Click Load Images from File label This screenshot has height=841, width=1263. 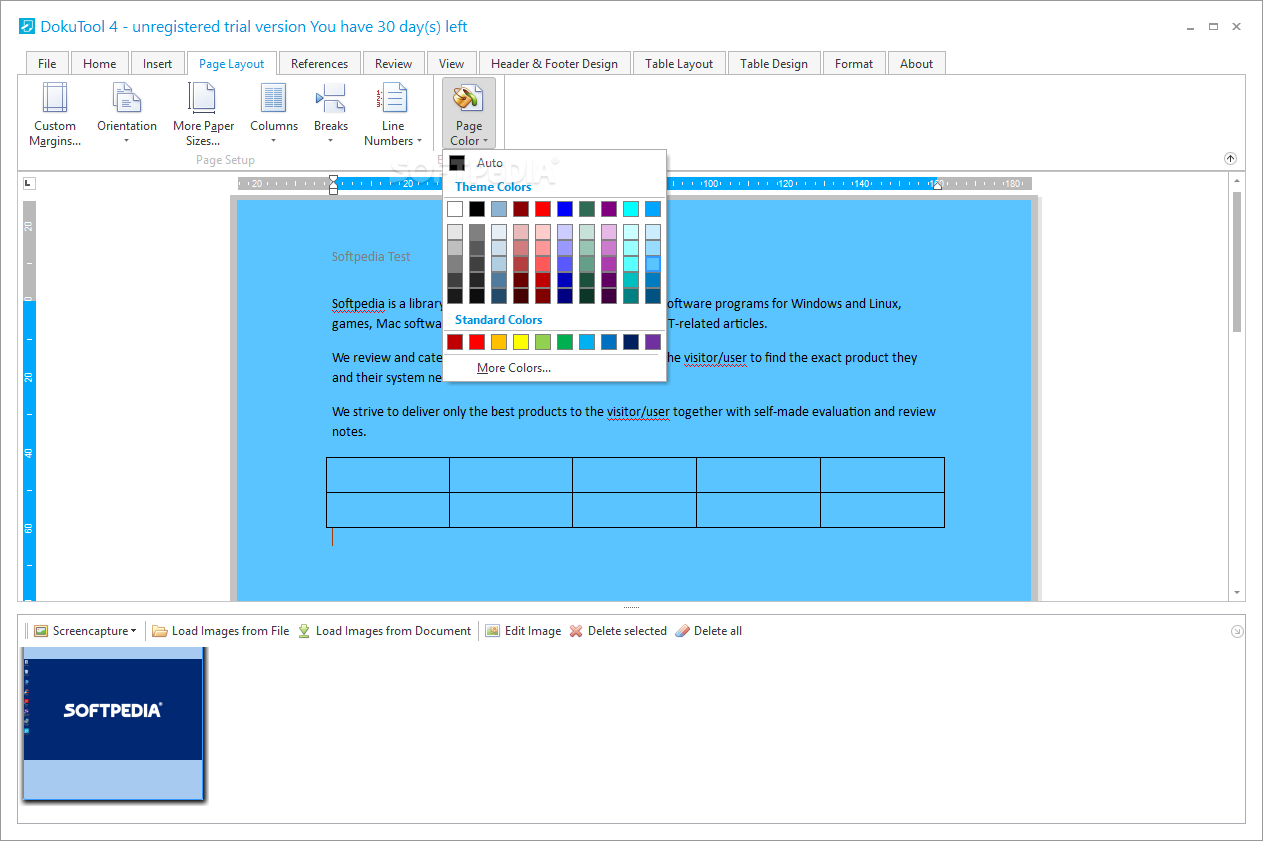click(x=230, y=631)
